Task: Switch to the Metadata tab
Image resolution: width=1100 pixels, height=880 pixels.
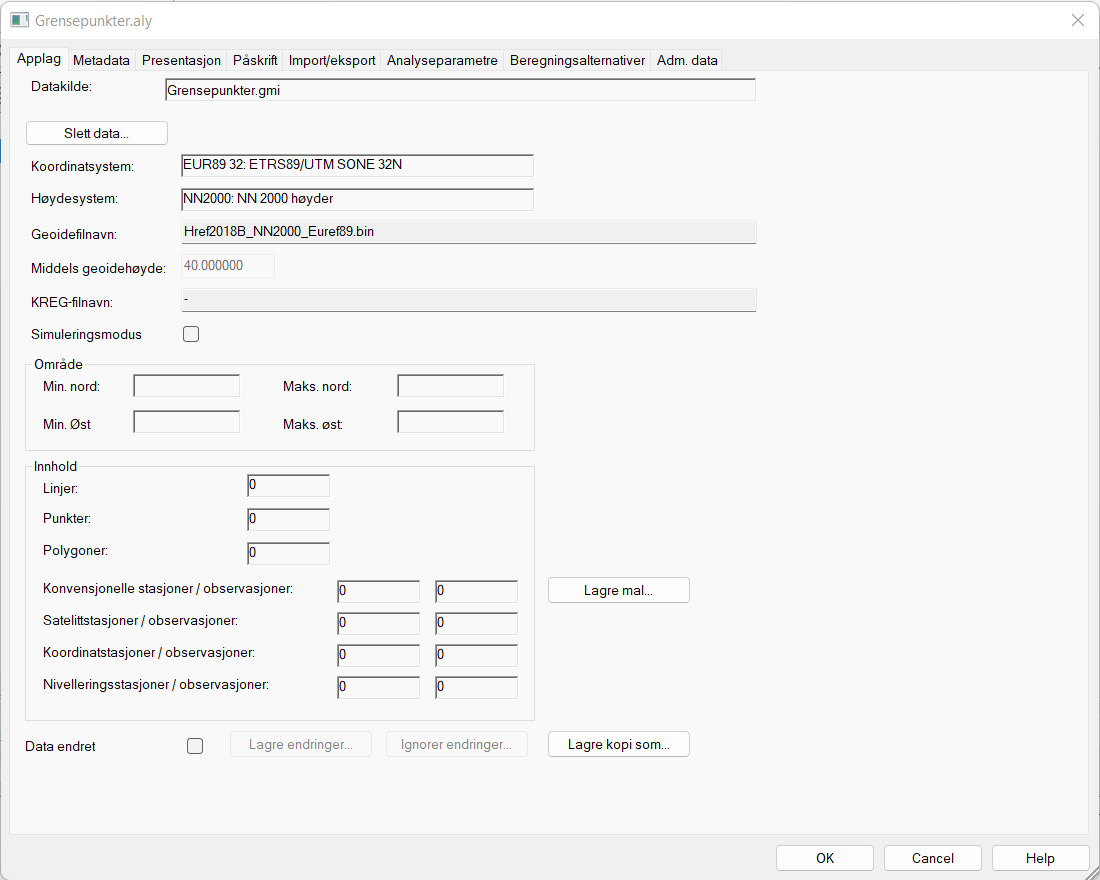Action: tap(101, 60)
